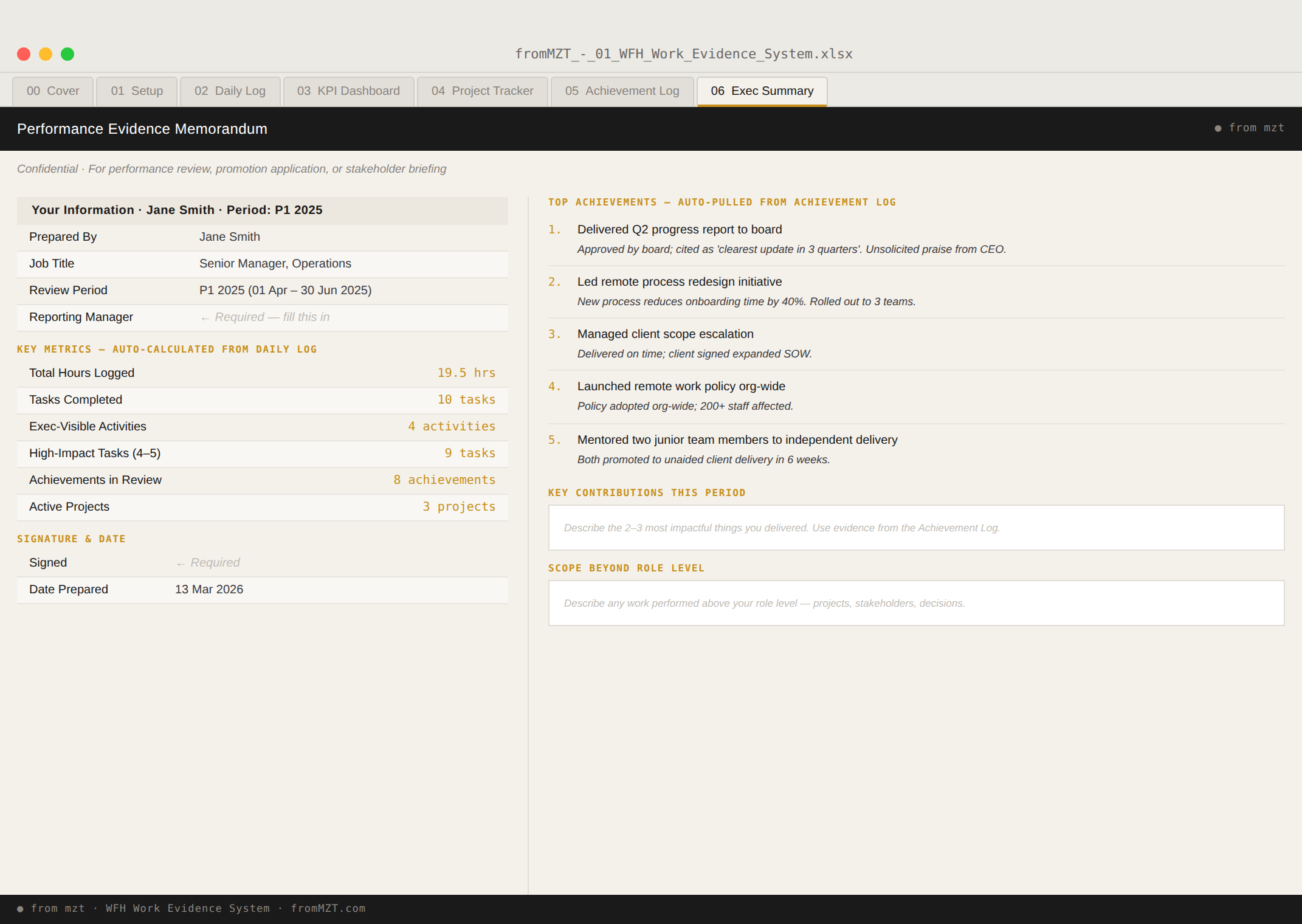The width and height of the screenshot is (1302, 924).
Task: Click the '9 tasks' high-impact value
Action: pos(470,453)
